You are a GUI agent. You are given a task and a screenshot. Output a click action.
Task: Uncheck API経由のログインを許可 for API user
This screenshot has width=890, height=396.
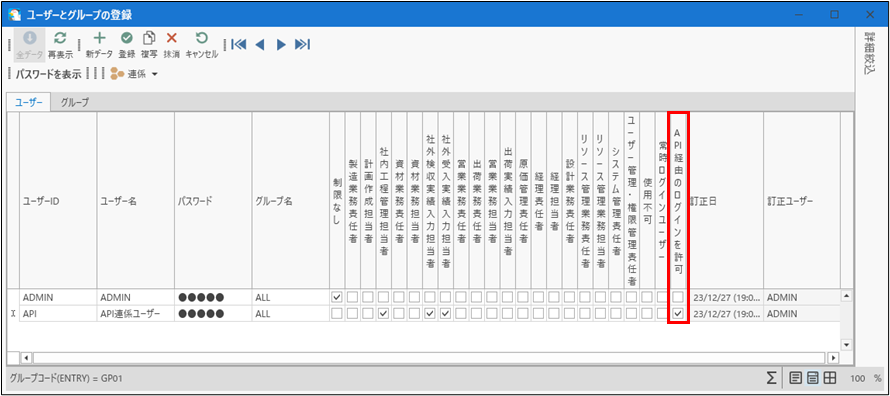tap(678, 313)
